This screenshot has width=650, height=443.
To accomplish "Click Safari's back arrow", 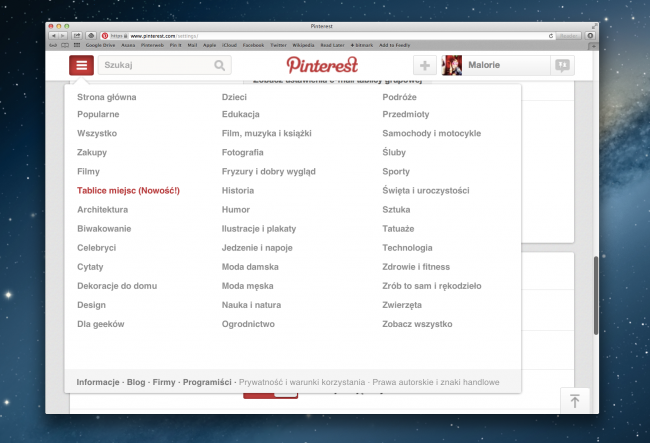I will pos(53,36).
